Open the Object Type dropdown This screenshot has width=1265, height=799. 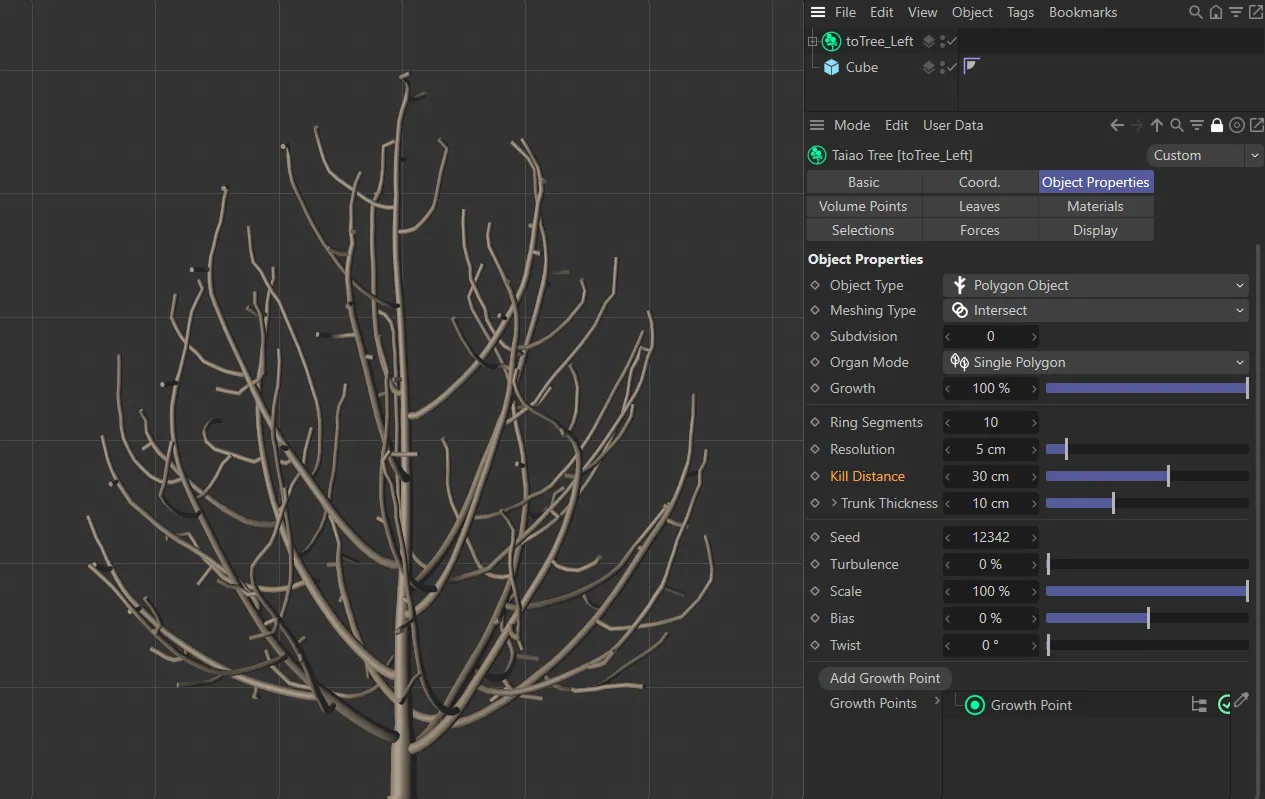tap(1096, 285)
